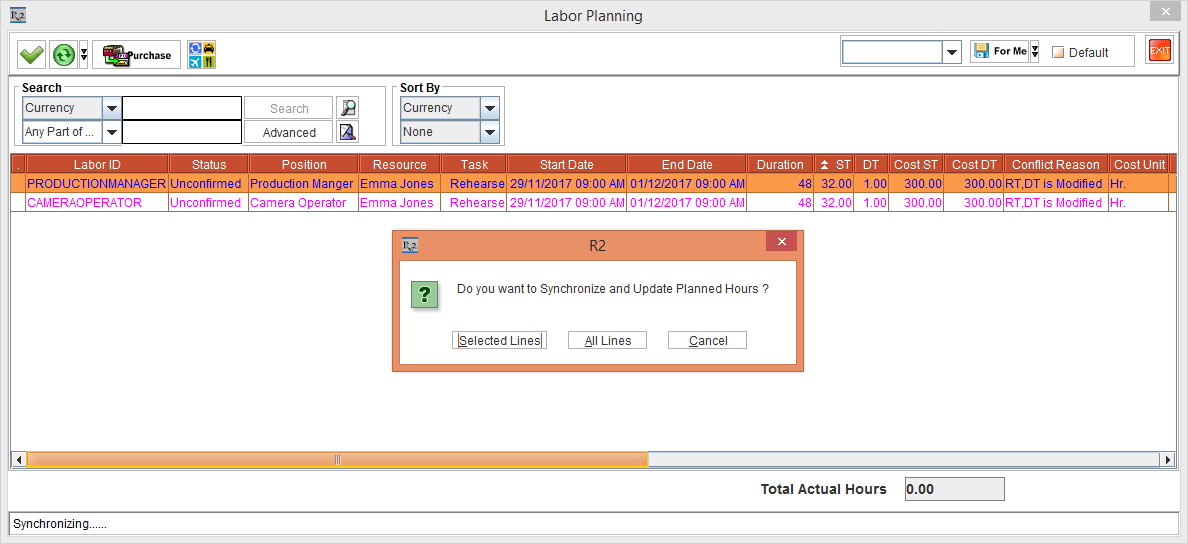1188x544 pixels.
Task: Click the Cost DT column header
Action: coord(974,164)
